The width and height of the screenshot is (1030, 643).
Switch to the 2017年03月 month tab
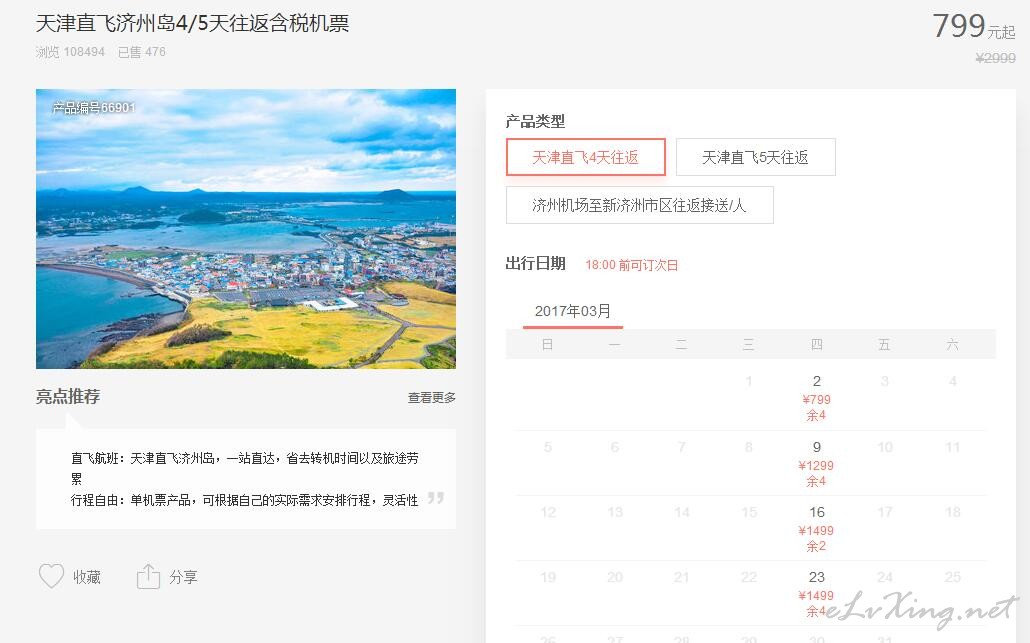(573, 311)
